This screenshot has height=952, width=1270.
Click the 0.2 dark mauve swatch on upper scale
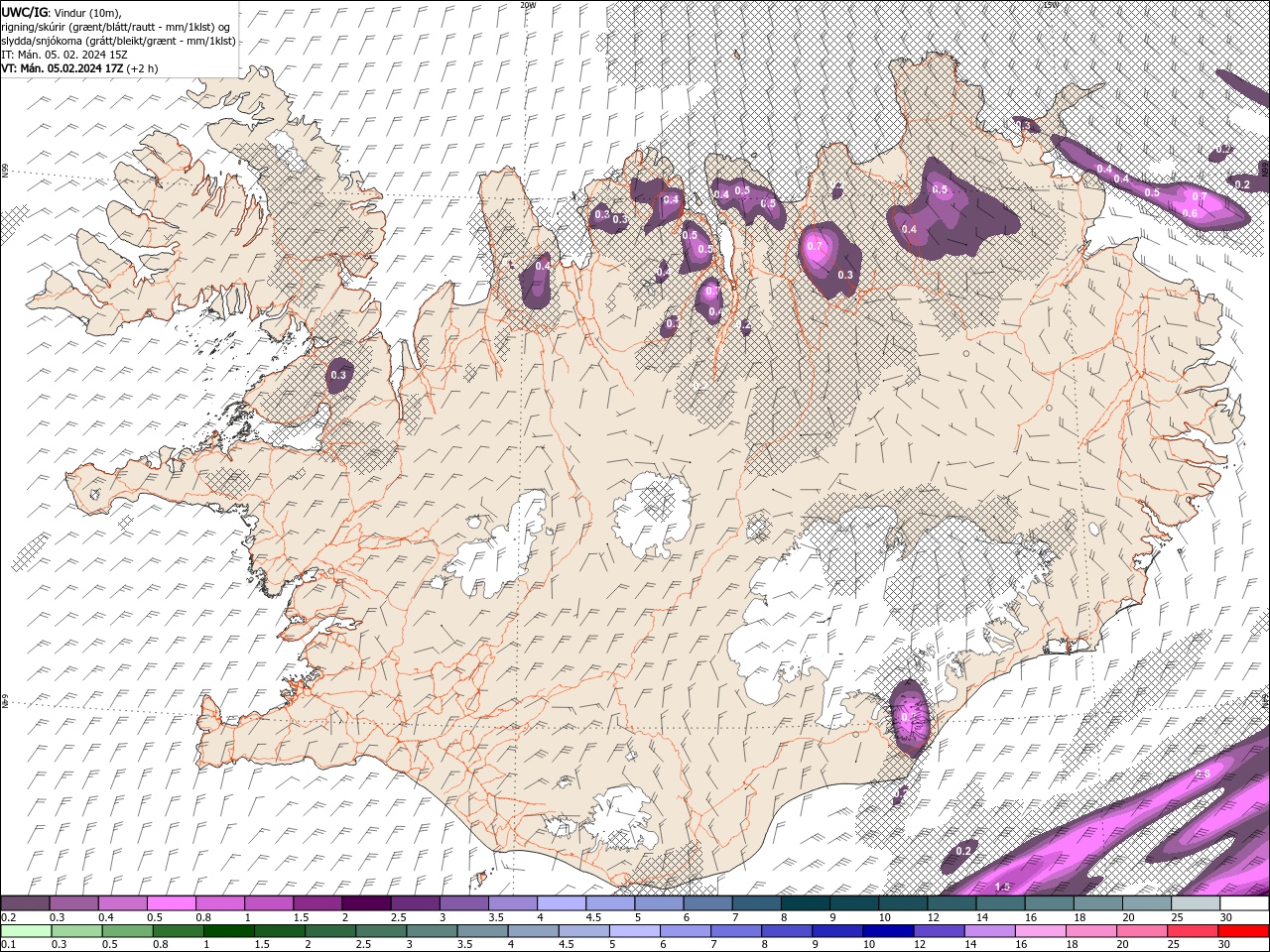pos(25,903)
